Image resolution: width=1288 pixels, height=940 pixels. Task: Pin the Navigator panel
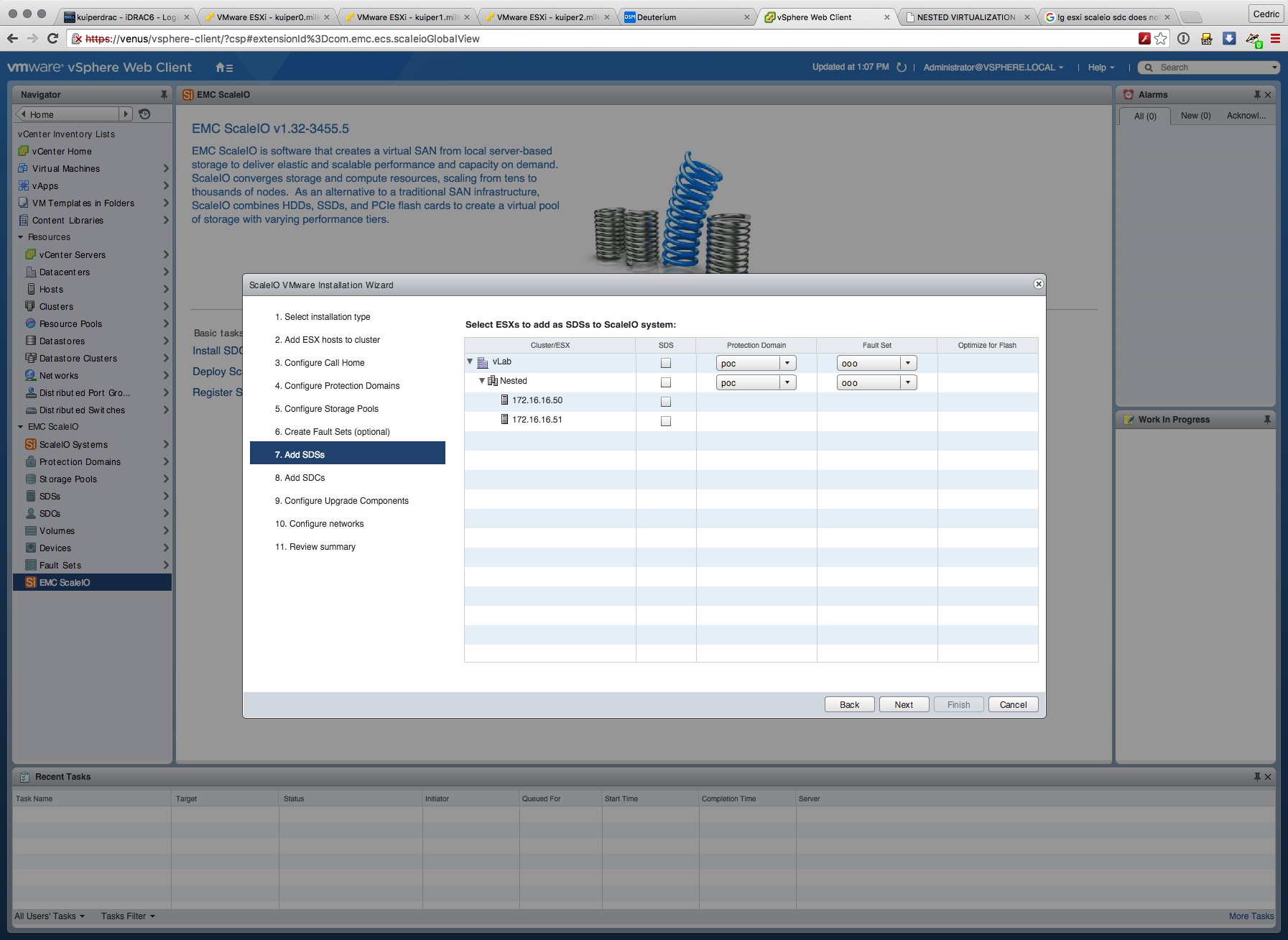164,95
